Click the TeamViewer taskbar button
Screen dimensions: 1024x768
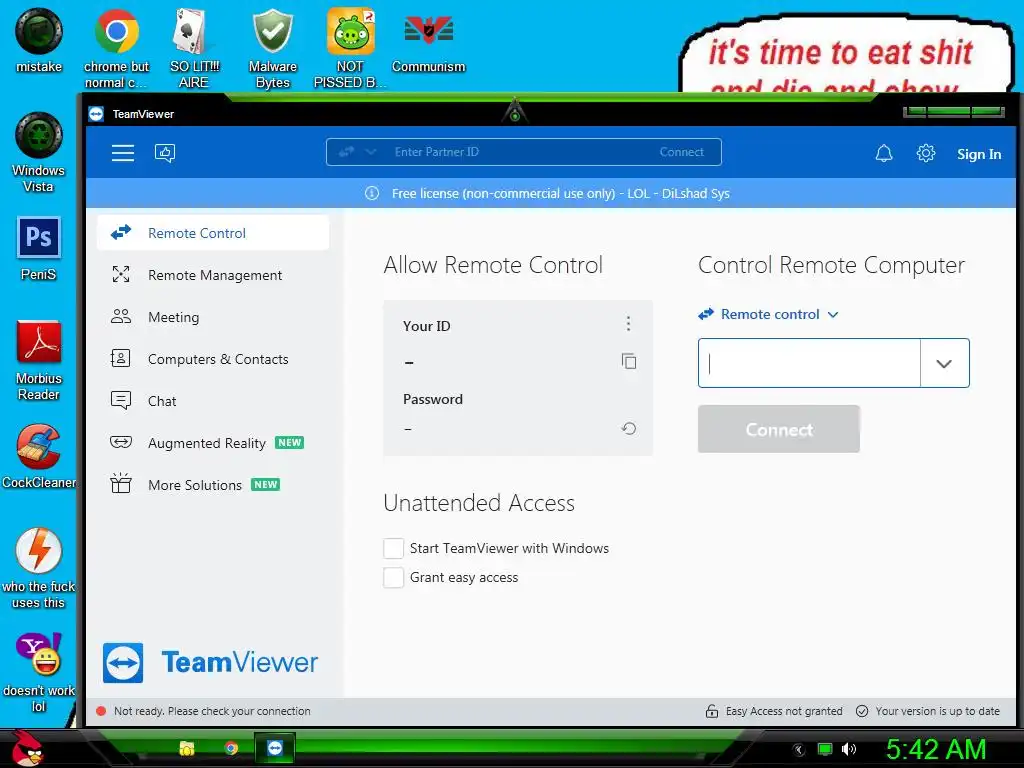(275, 748)
